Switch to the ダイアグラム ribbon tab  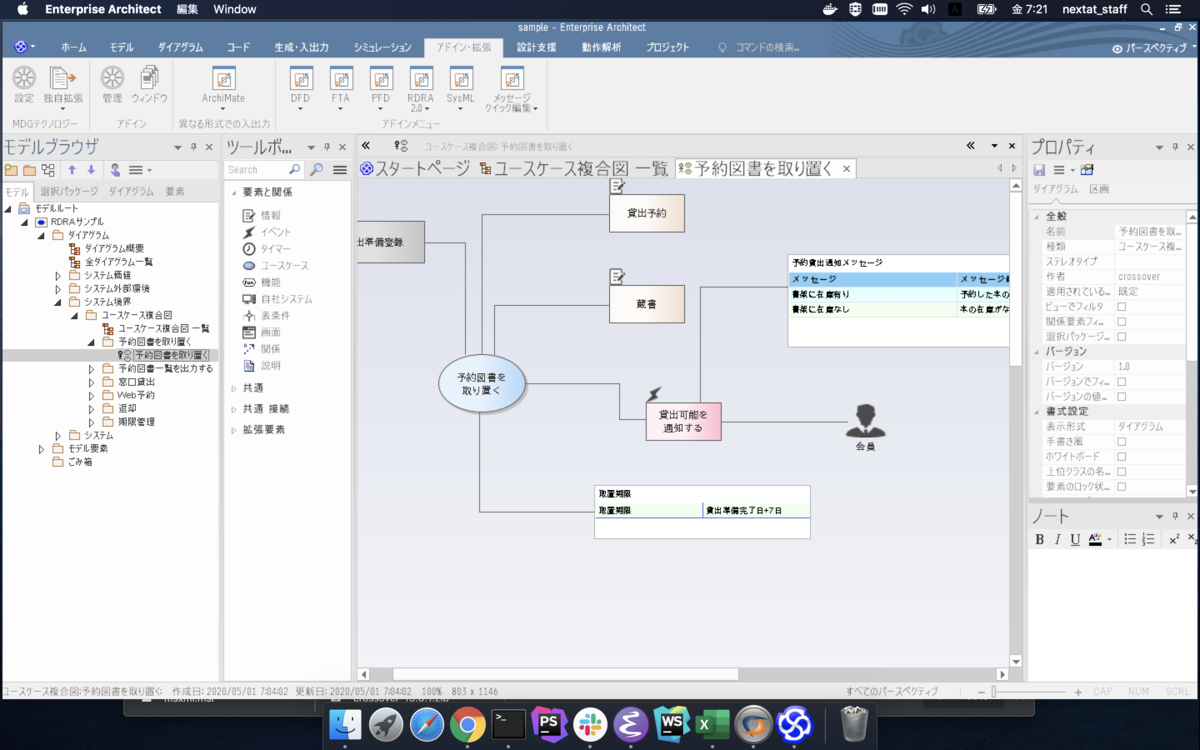tap(180, 47)
